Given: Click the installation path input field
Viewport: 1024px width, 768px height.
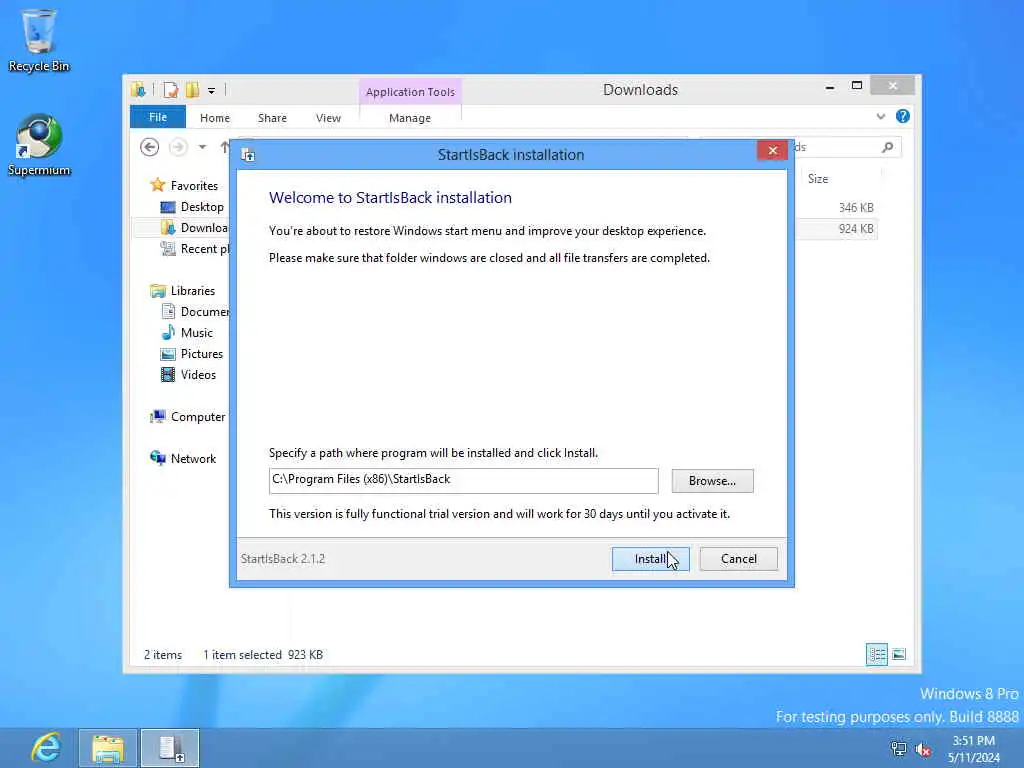Looking at the screenshot, I should click(463, 480).
